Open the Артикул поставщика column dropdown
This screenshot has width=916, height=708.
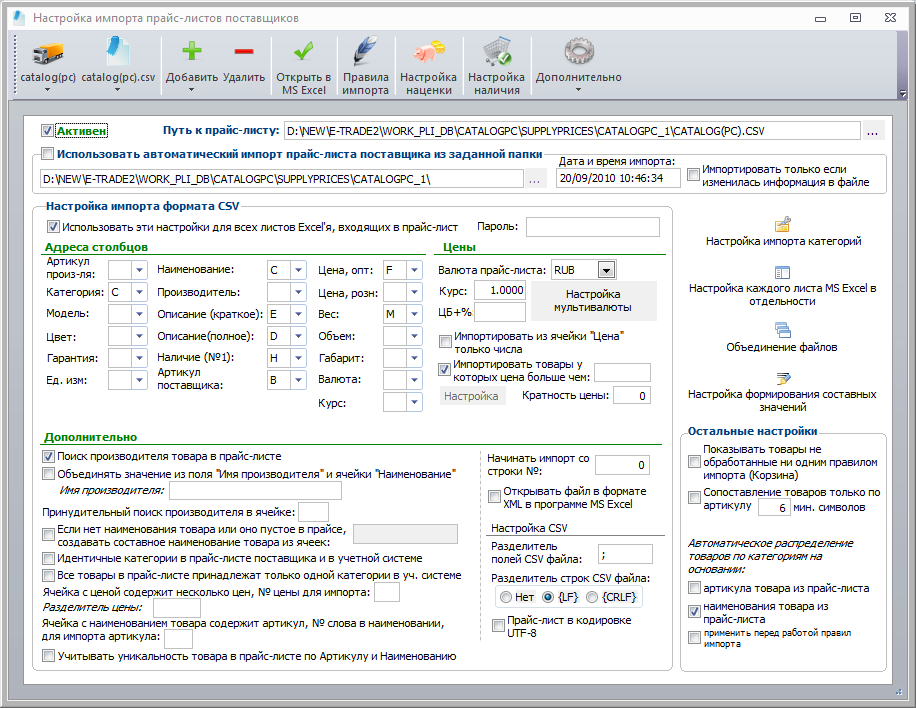click(299, 380)
